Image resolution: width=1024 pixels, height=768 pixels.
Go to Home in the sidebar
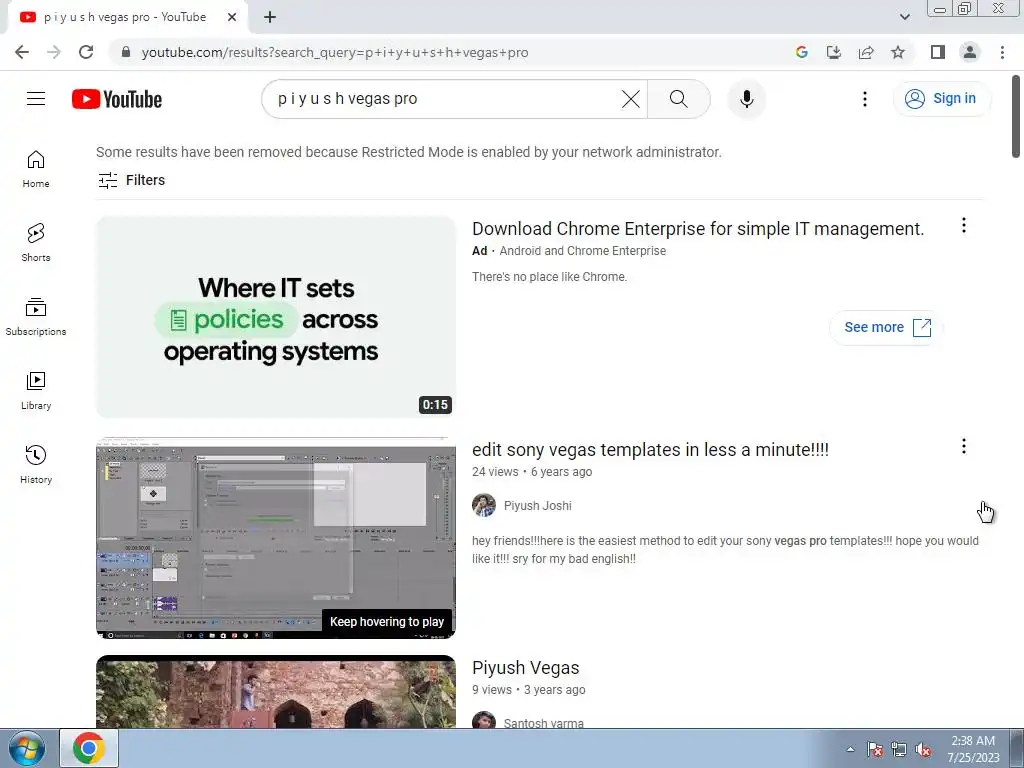[x=36, y=169]
